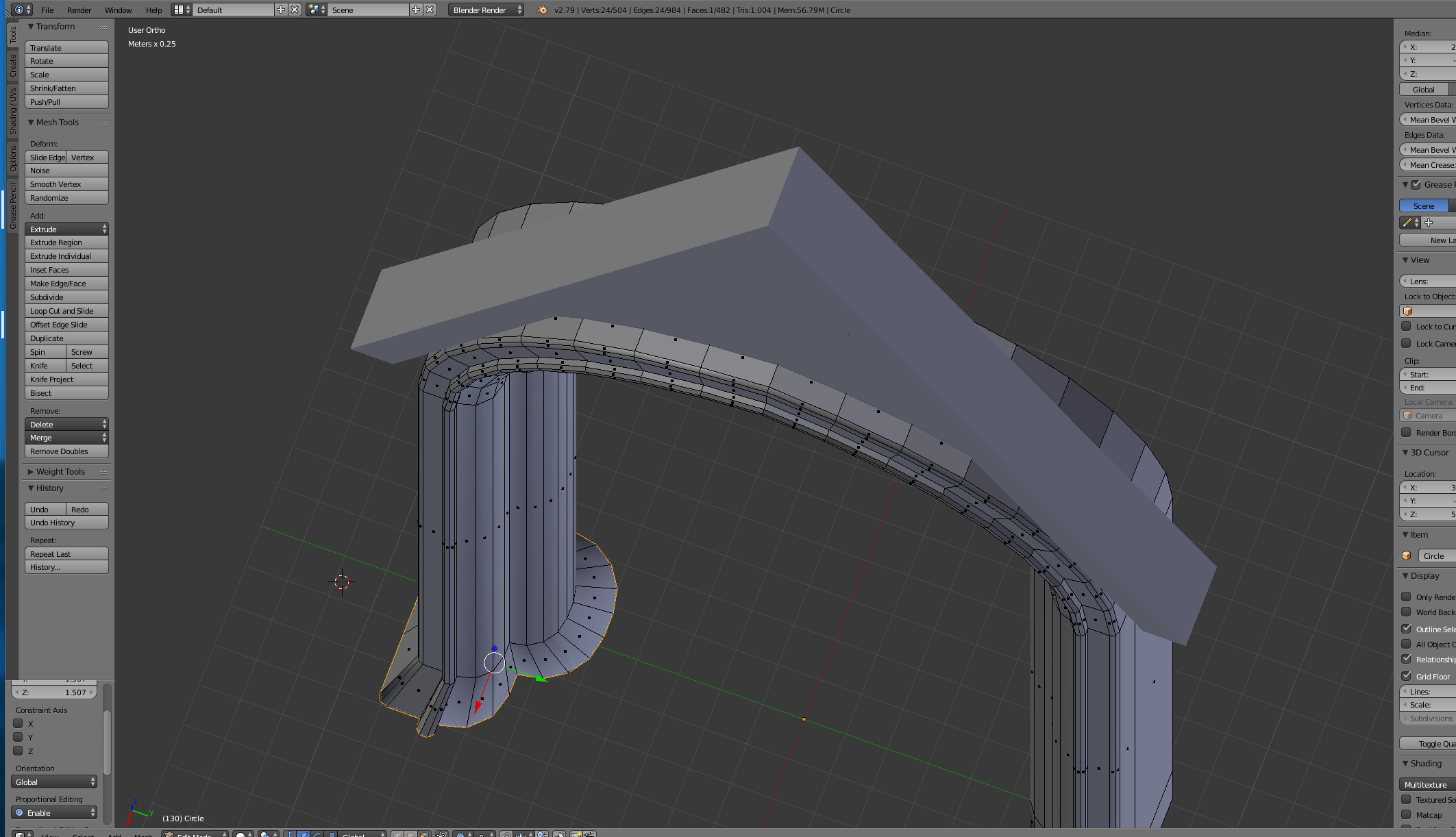Delete the current Scene with X icon

pyautogui.click(x=430, y=10)
